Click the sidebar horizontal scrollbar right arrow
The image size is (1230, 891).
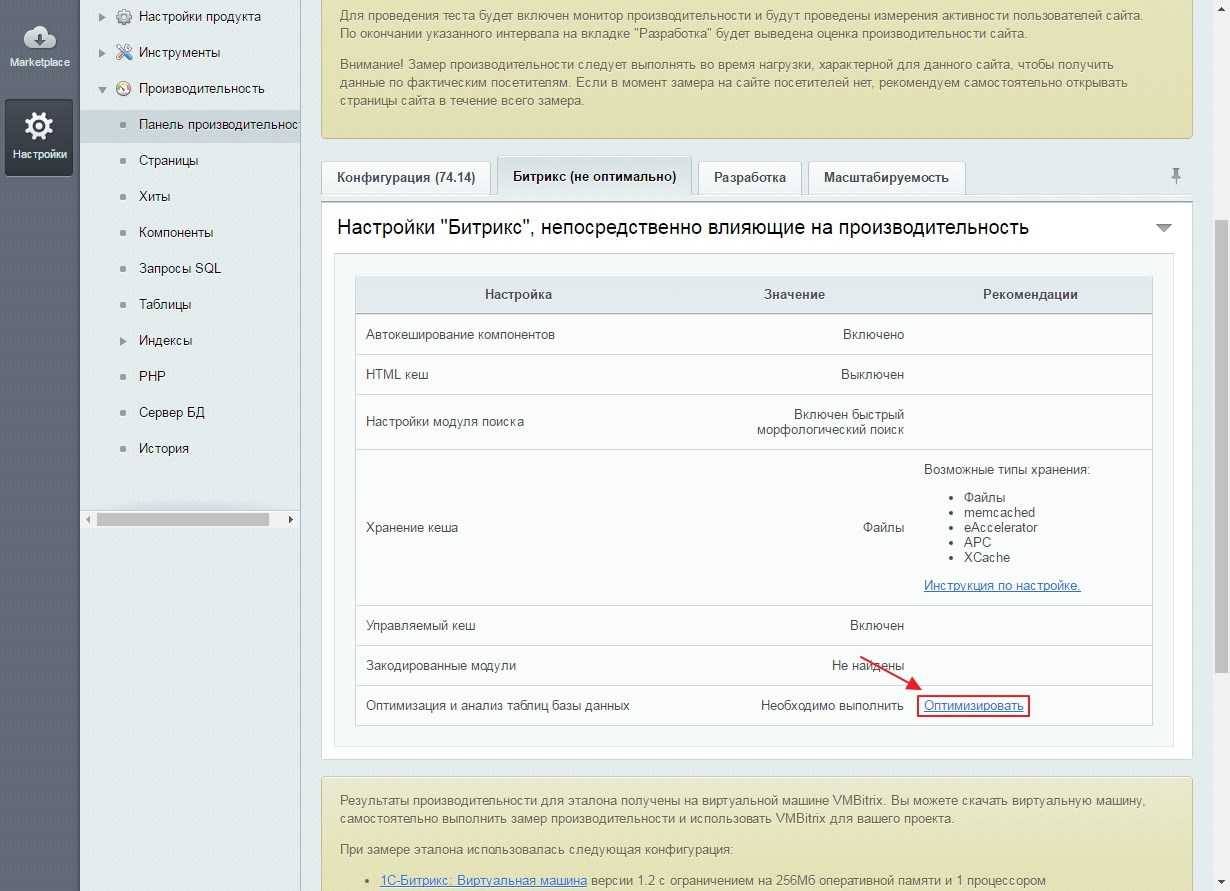(291, 520)
